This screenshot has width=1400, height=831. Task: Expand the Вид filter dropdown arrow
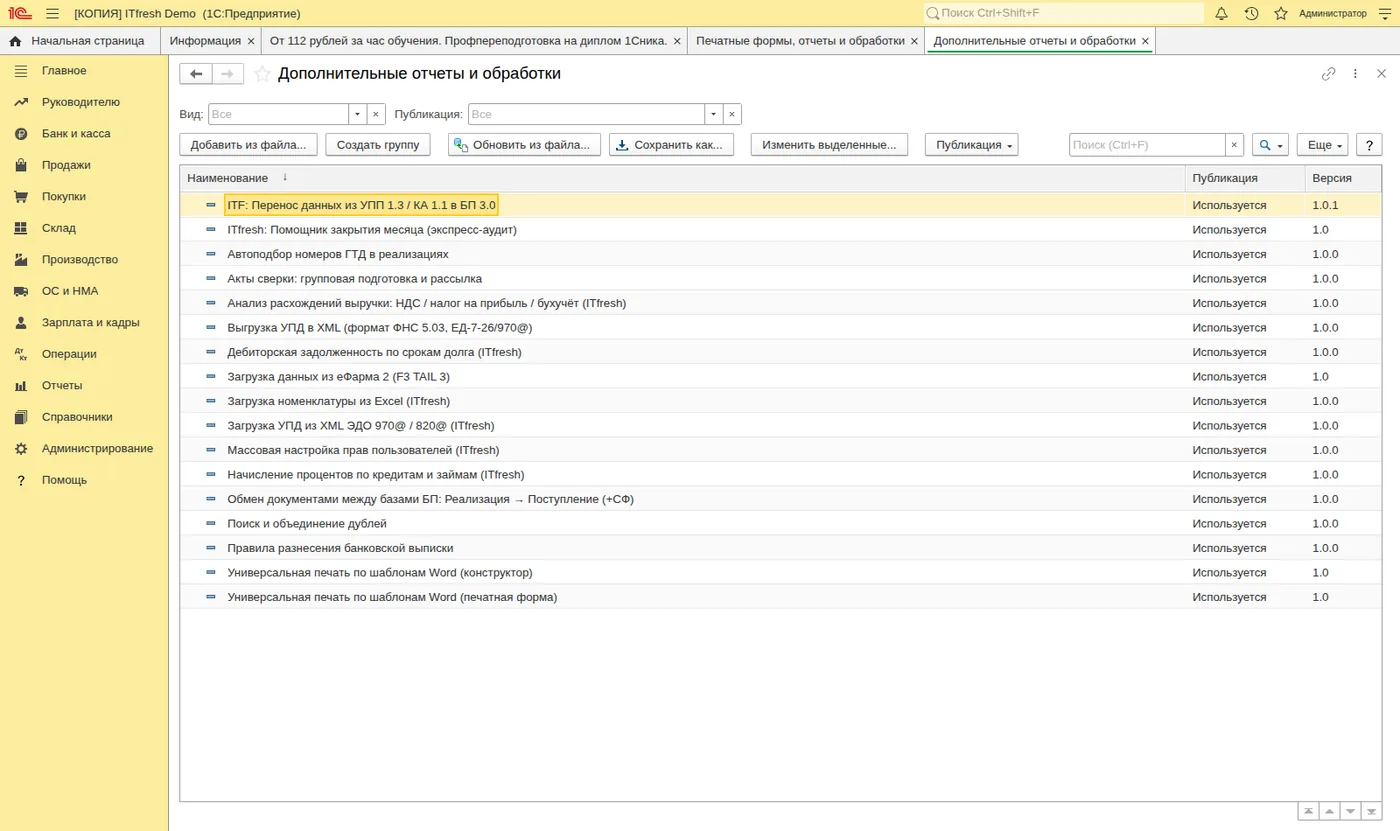pos(358,114)
